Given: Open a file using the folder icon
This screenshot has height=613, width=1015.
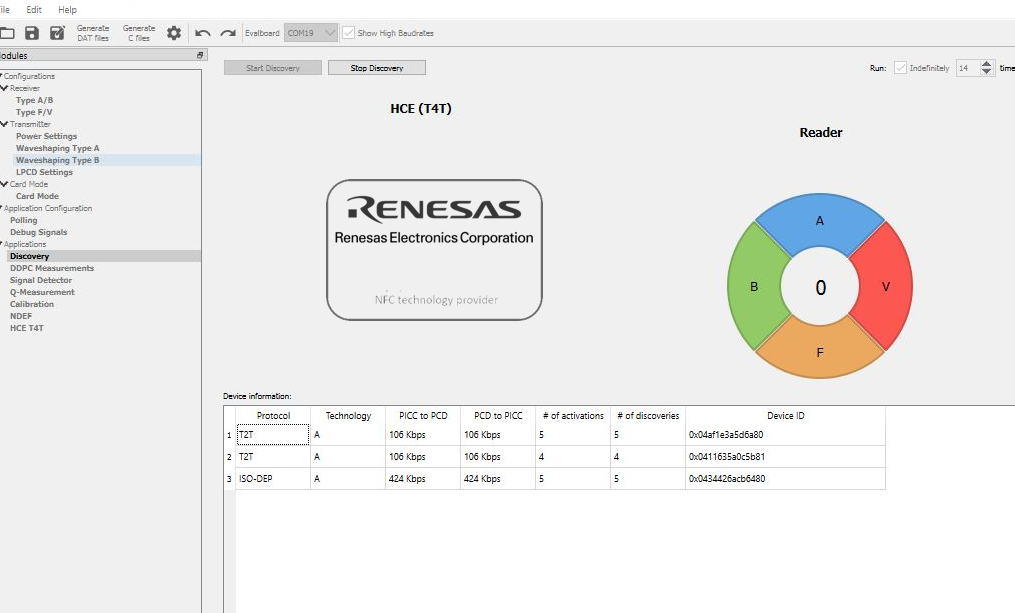Looking at the screenshot, I should click(x=8, y=32).
